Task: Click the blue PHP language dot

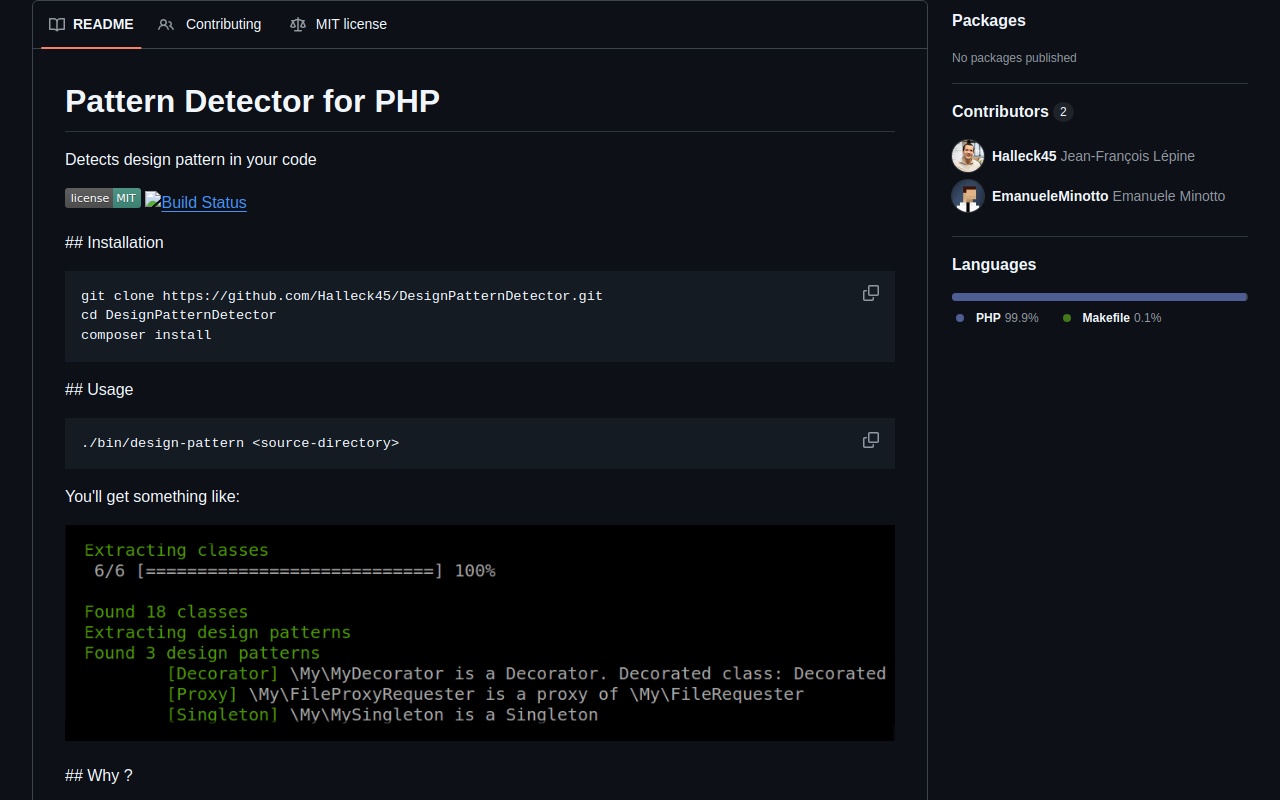Action: tap(960, 318)
